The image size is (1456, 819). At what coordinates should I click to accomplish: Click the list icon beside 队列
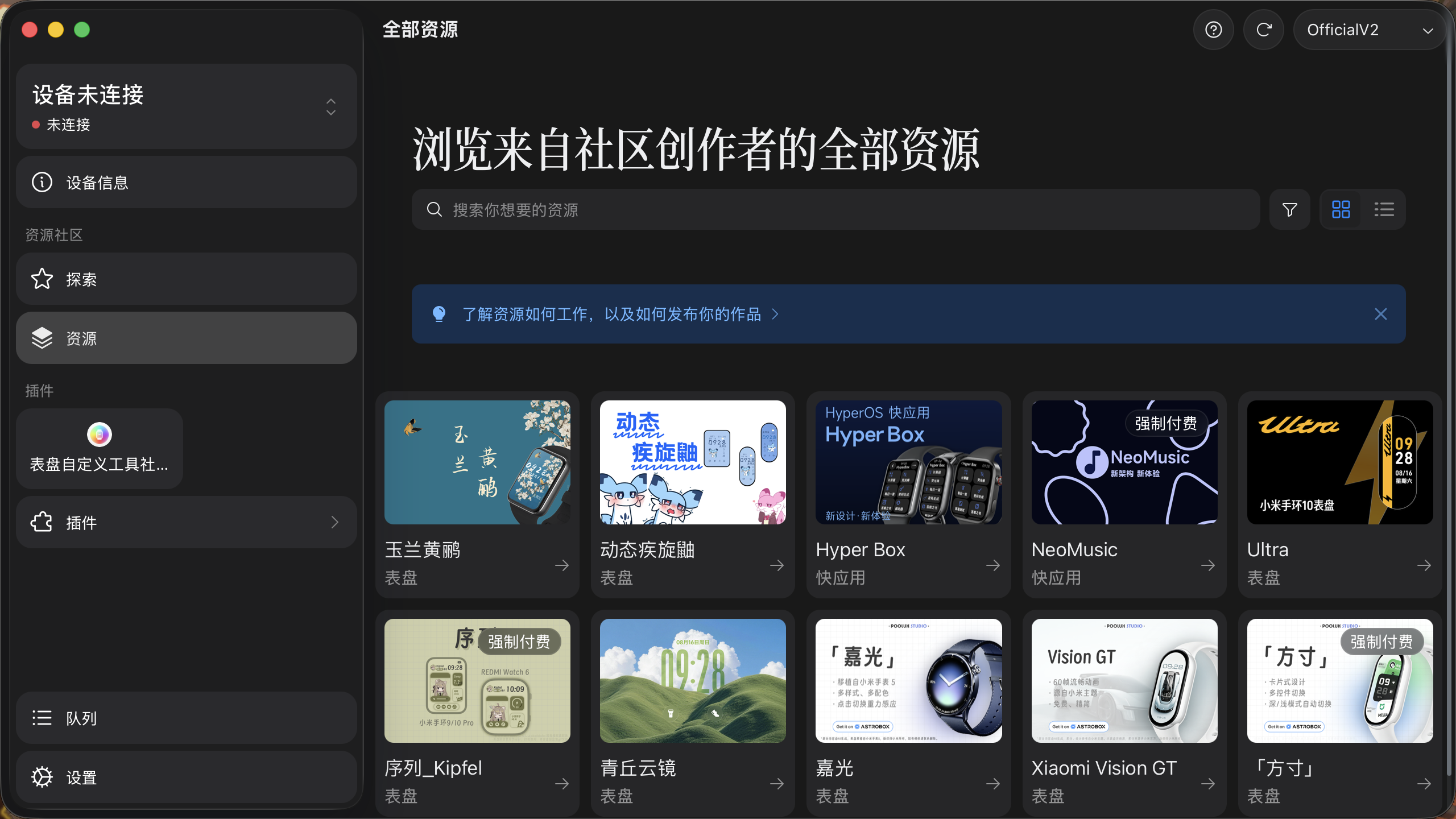pos(42,718)
